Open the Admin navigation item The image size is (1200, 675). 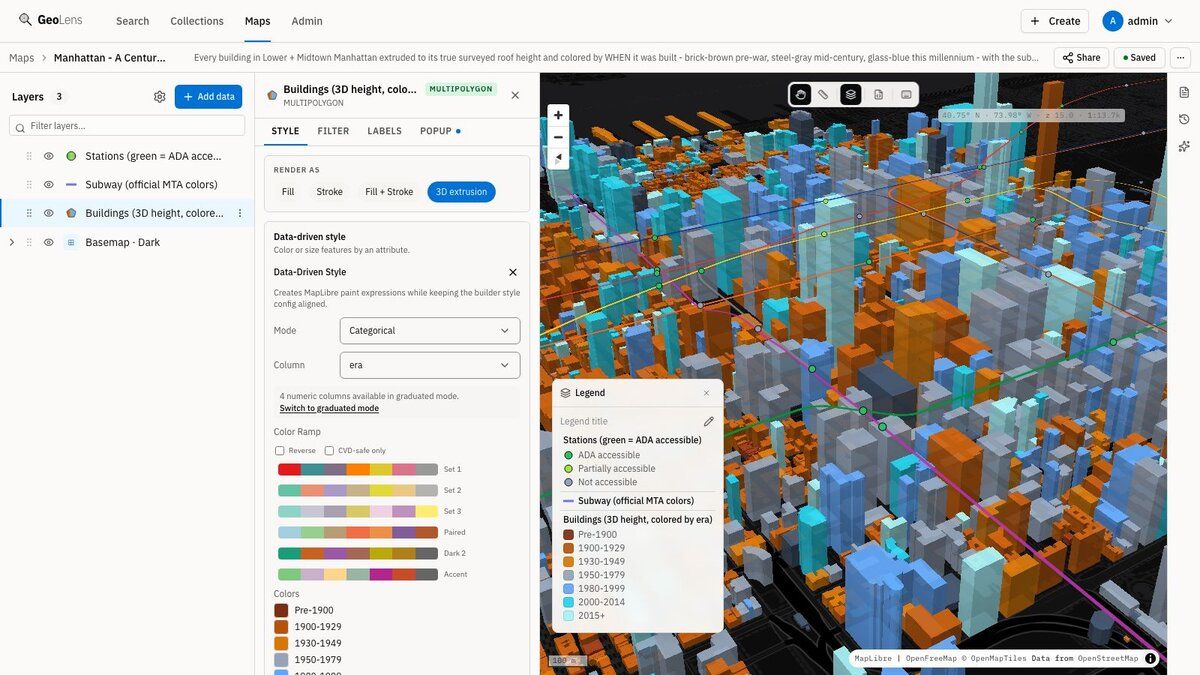(307, 21)
